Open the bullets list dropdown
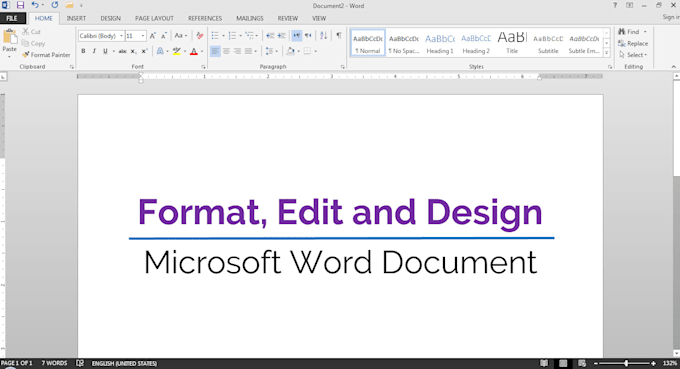The image size is (680, 369). (x=223, y=36)
